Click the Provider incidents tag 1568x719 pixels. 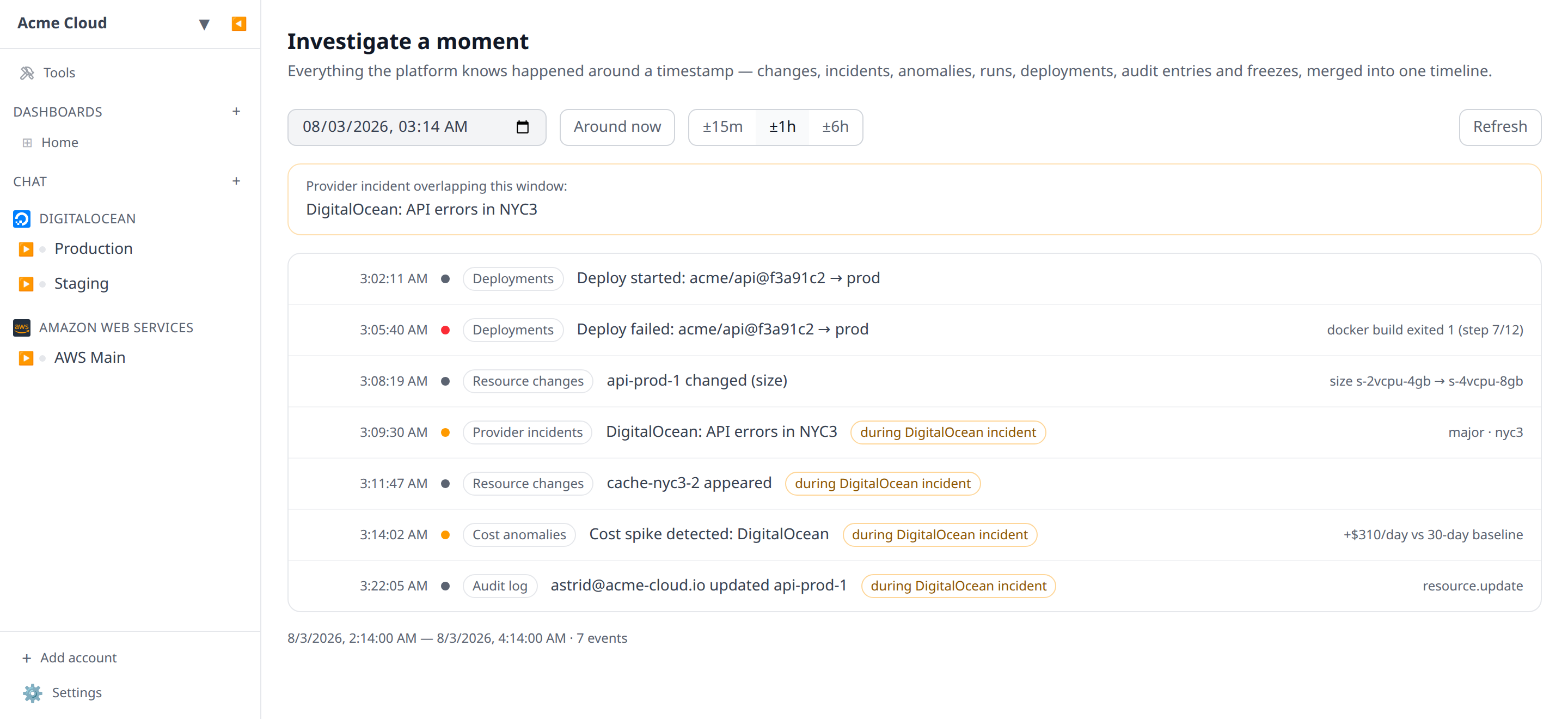click(527, 432)
